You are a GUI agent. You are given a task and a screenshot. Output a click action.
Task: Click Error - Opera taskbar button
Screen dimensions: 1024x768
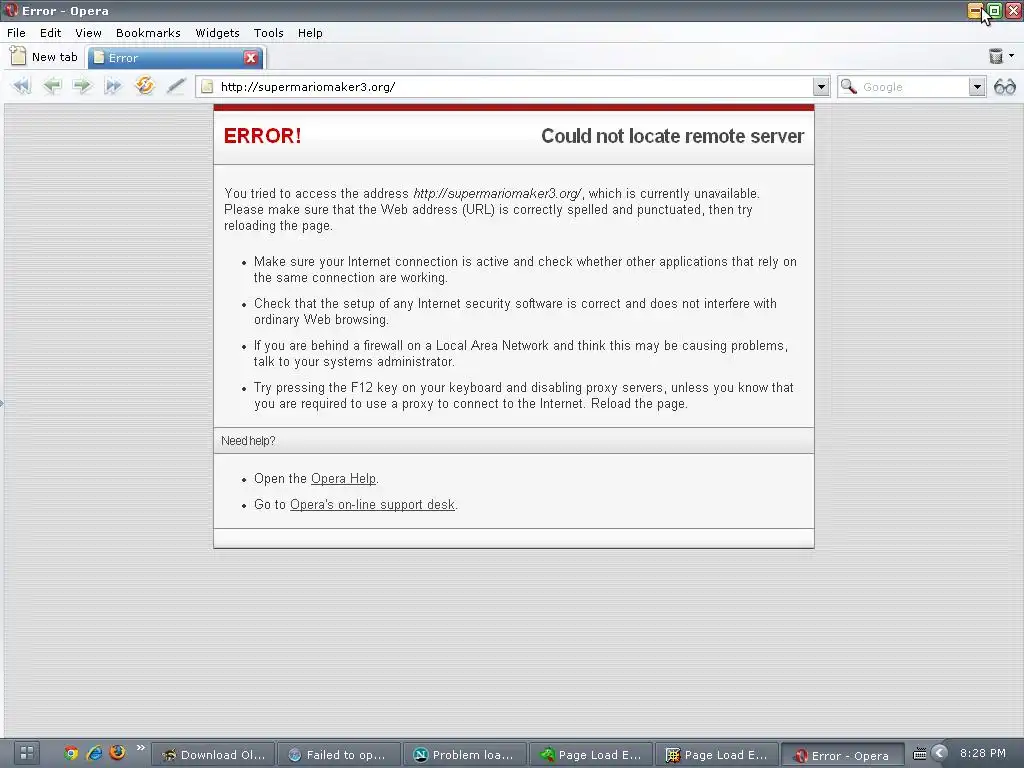(843, 756)
